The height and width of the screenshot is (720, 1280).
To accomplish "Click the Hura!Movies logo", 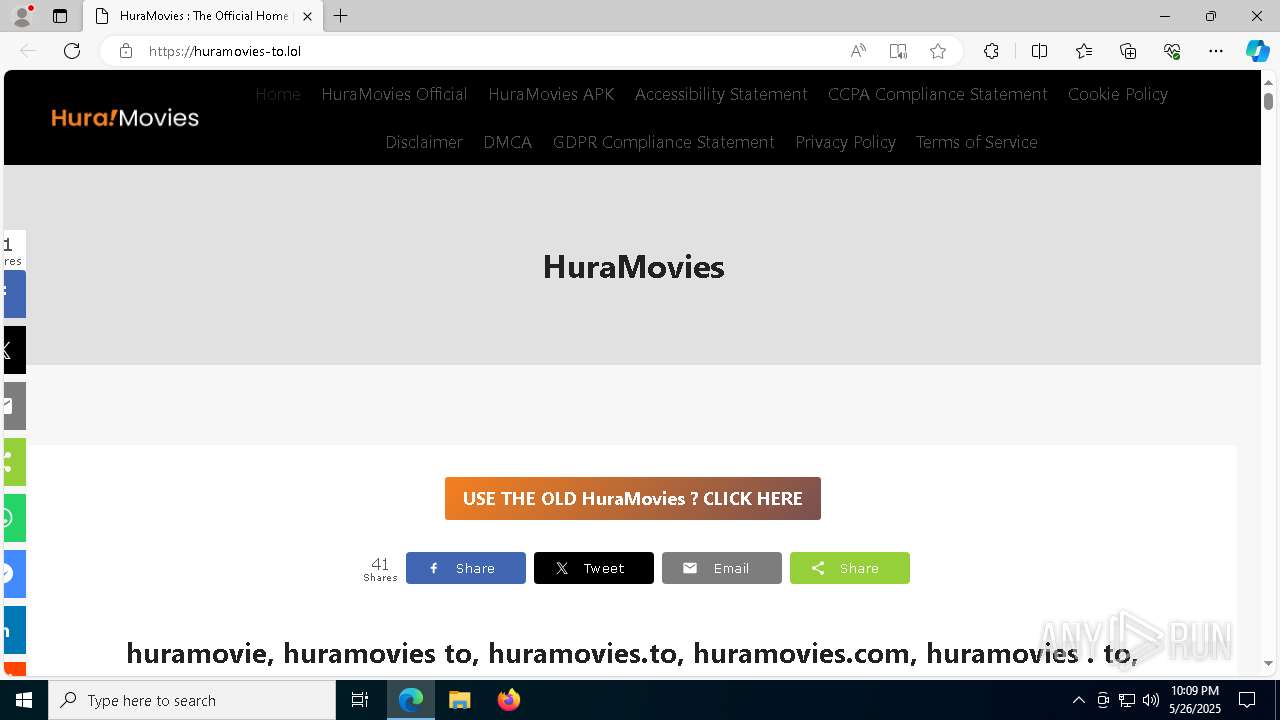I will pyautogui.click(x=125, y=118).
